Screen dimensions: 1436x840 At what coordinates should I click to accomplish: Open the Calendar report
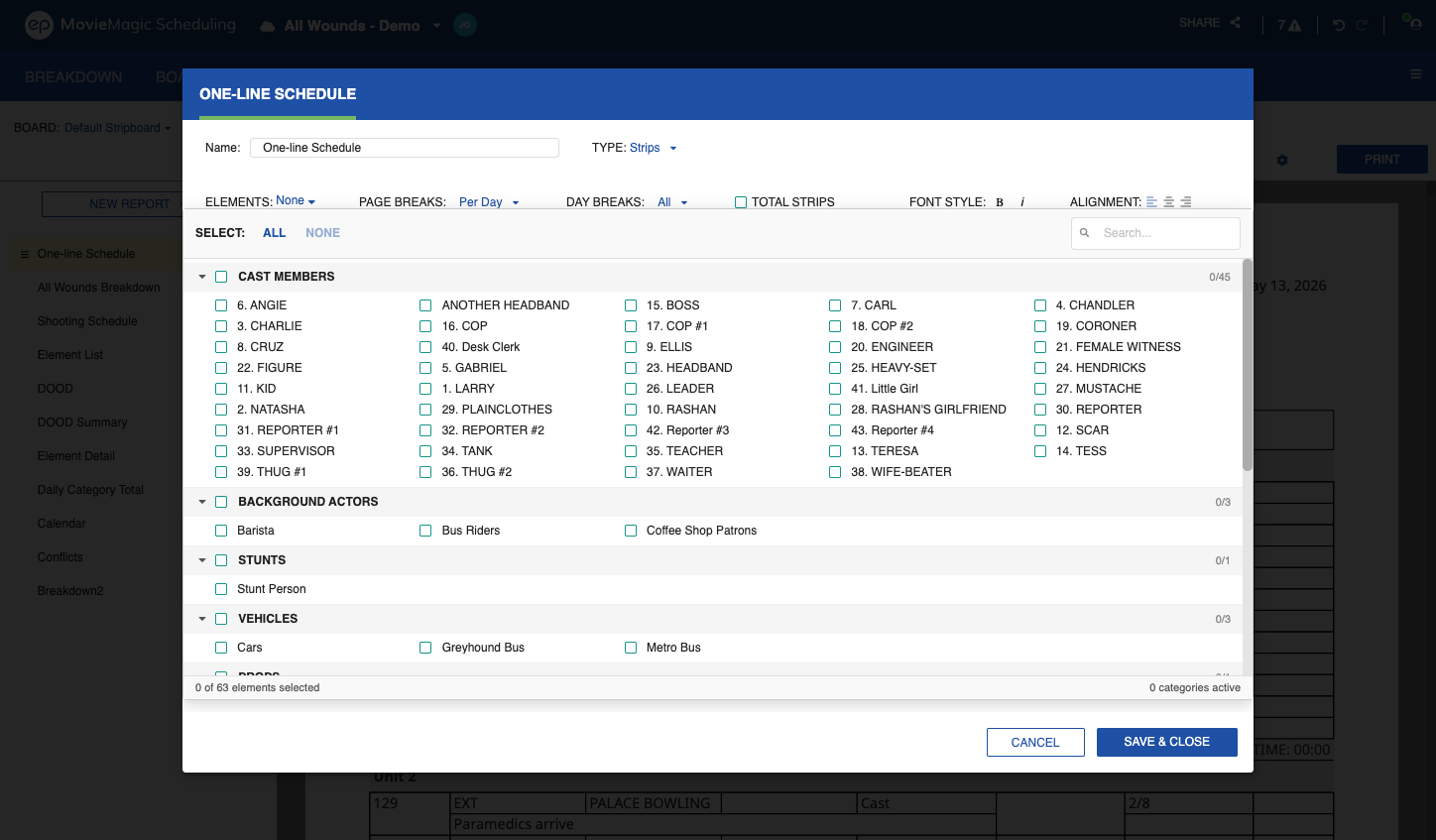(61, 524)
